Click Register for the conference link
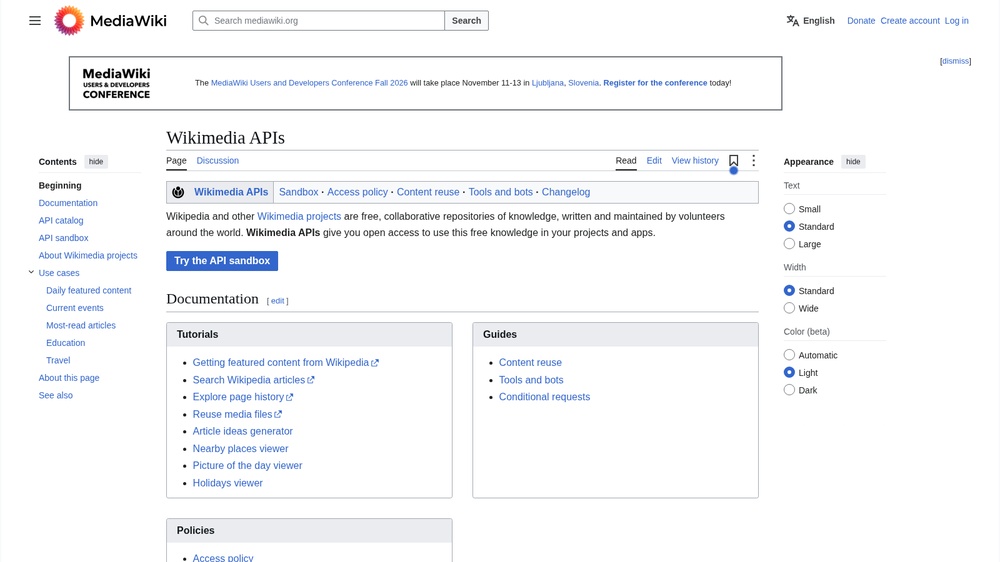 [x=655, y=83]
